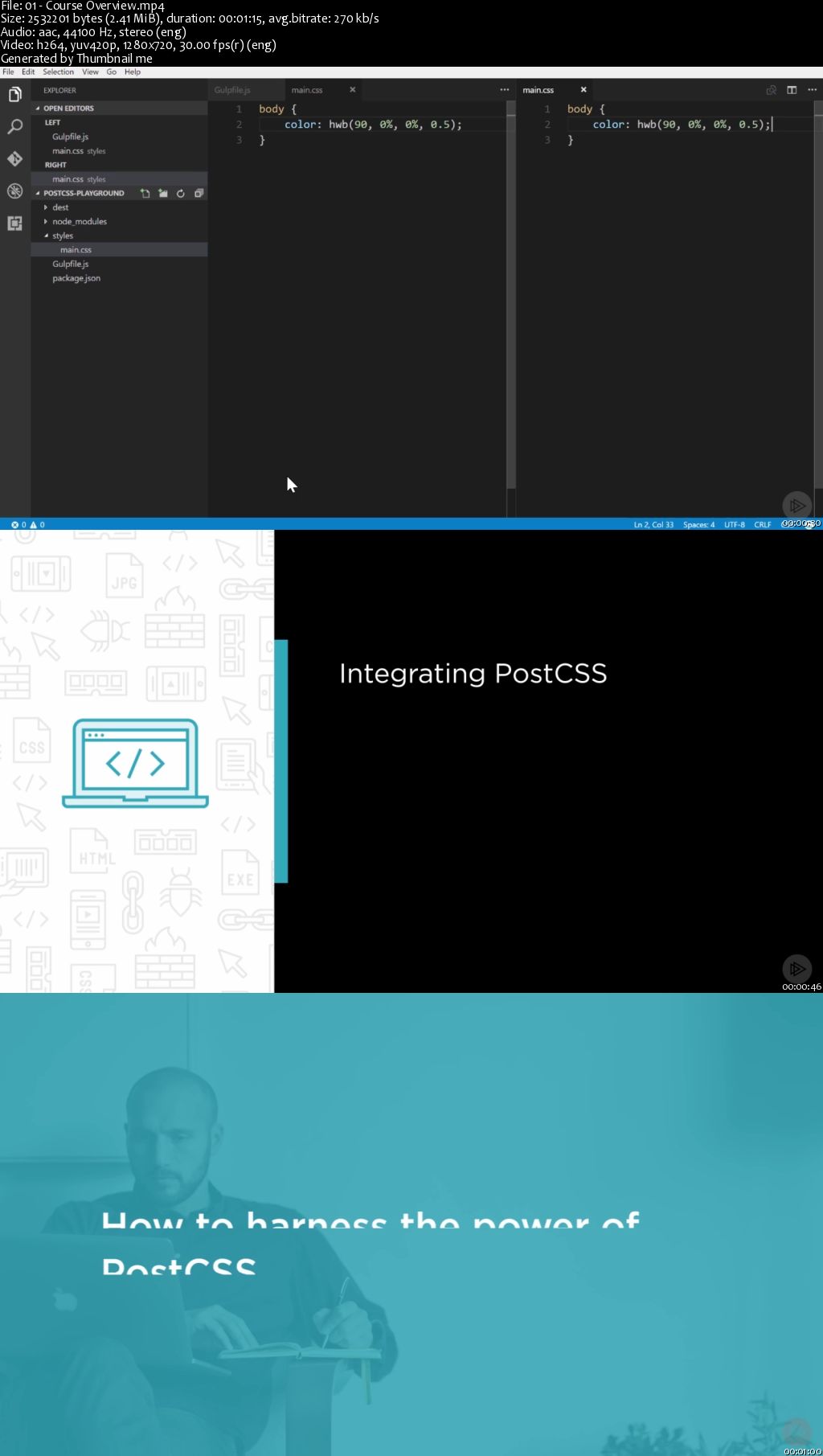Click left editor vertical scrollbar
Viewport: 823px width, 1456px height.
pyautogui.click(x=511, y=294)
